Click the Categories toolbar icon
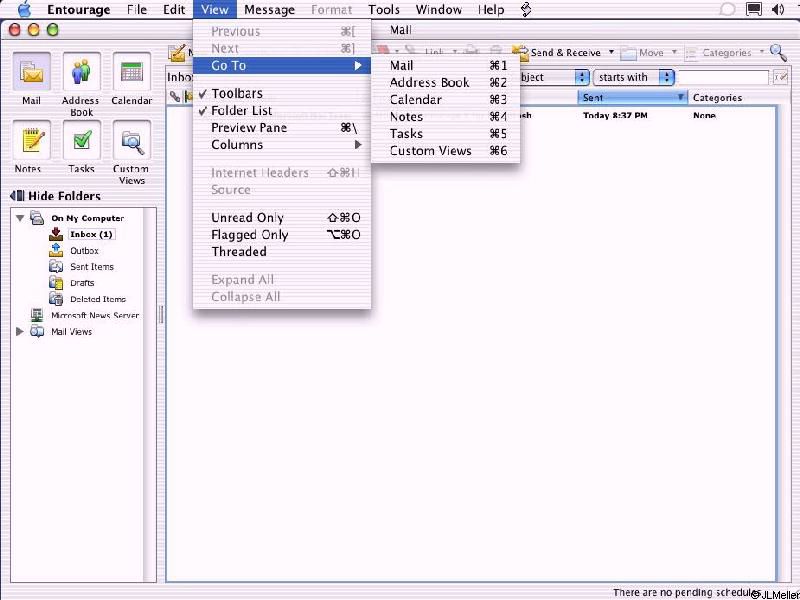The image size is (800, 600). (691, 53)
